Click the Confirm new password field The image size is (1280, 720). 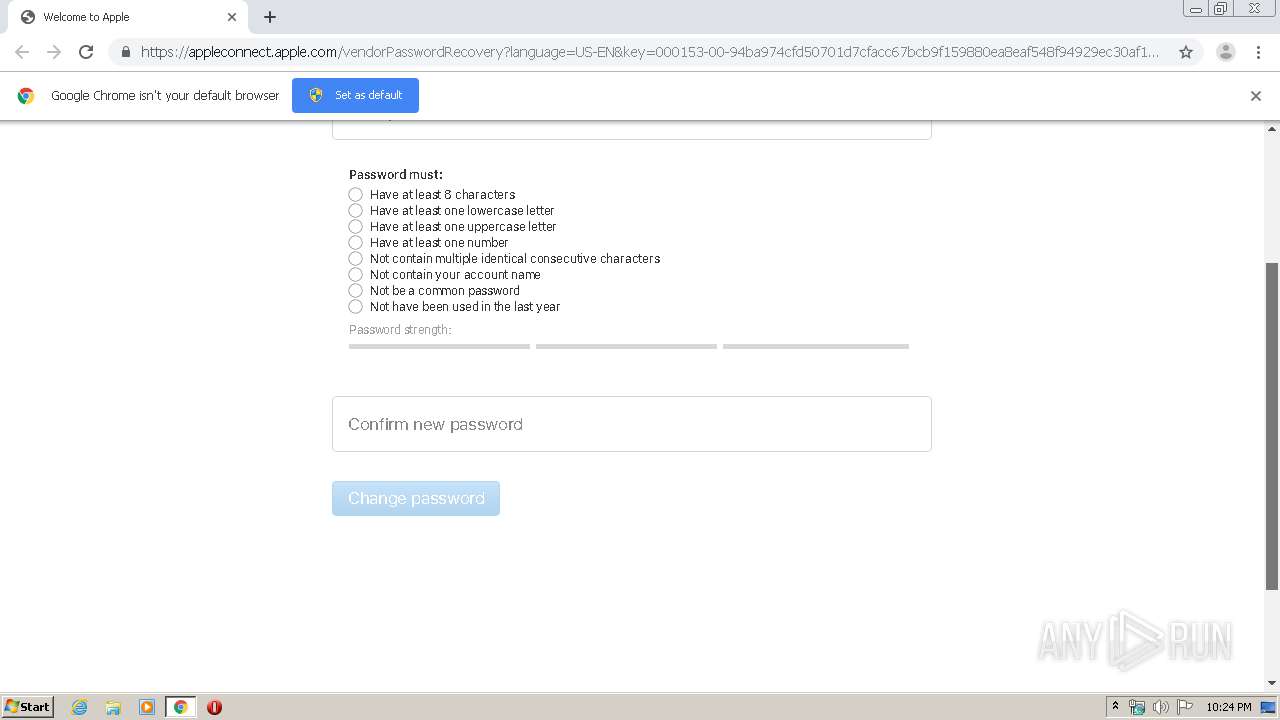click(x=632, y=424)
